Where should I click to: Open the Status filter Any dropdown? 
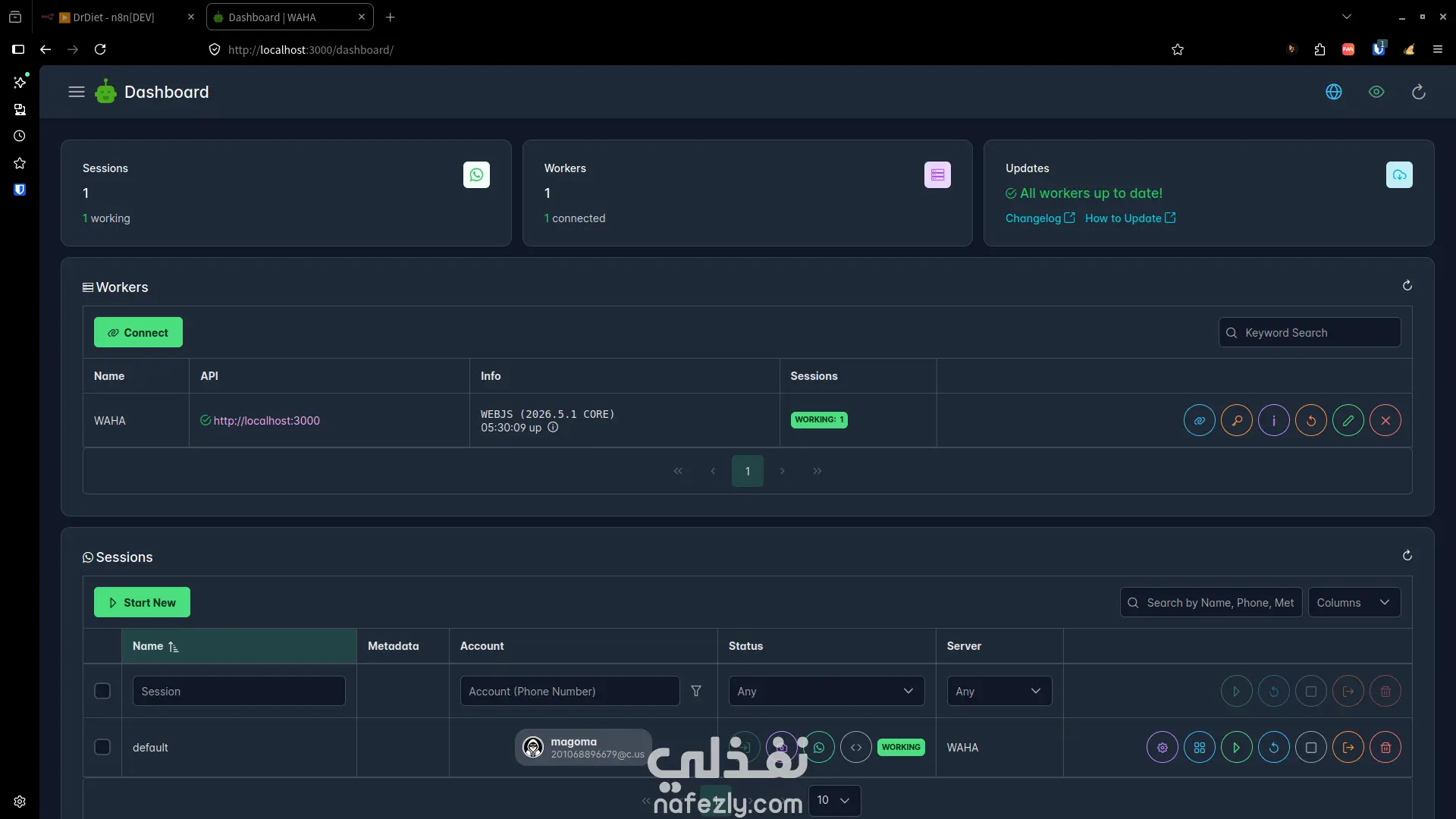(827, 691)
